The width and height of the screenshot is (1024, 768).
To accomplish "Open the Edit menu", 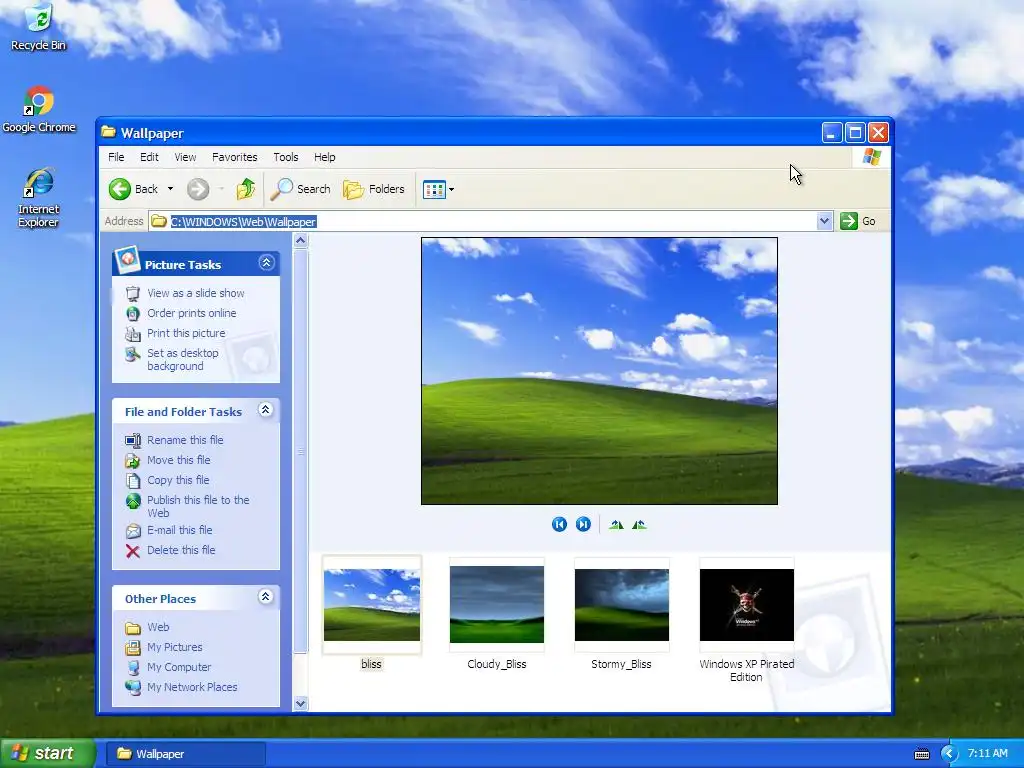I will click(149, 157).
